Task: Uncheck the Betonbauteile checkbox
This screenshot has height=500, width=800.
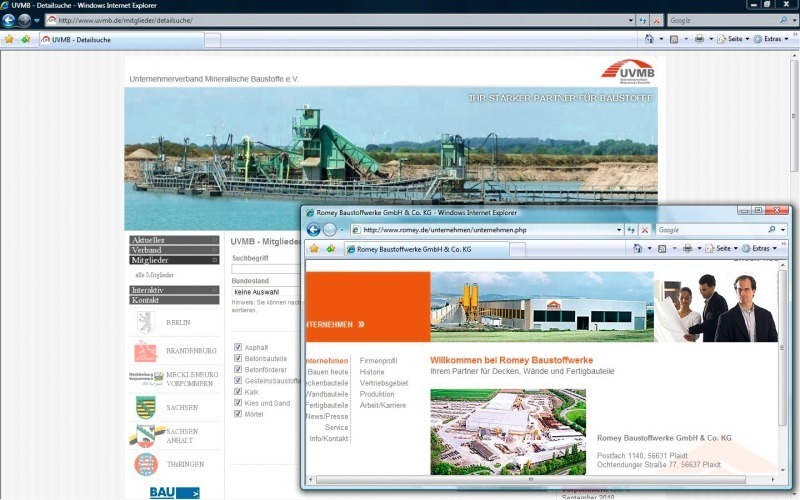Action: (238, 358)
